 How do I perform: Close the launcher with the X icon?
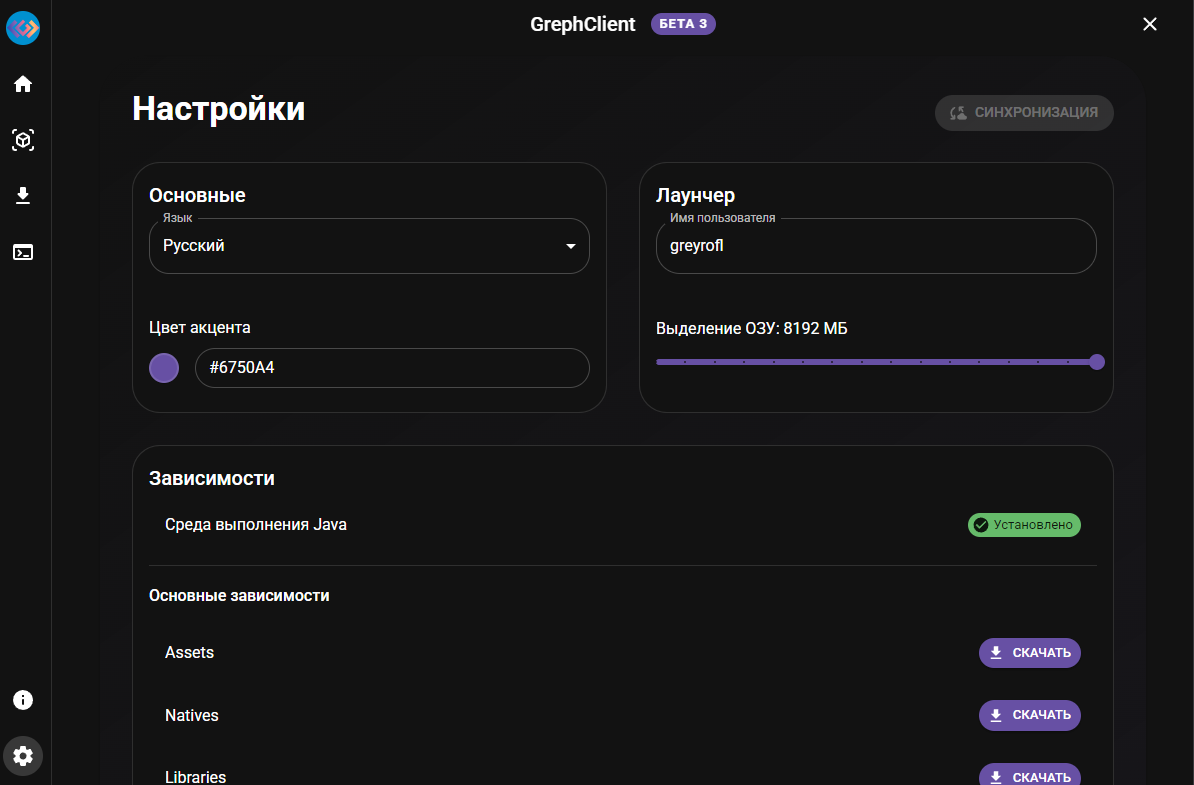click(x=1150, y=25)
